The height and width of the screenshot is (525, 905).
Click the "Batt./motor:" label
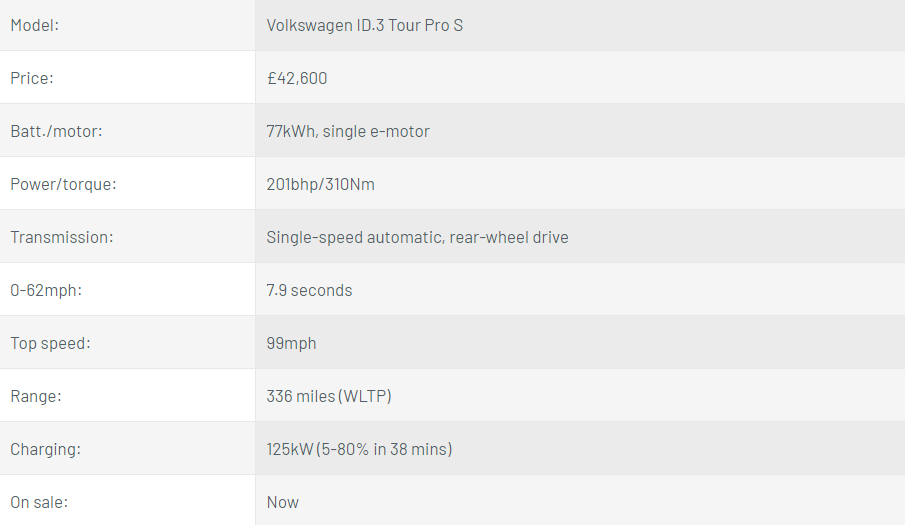click(56, 131)
